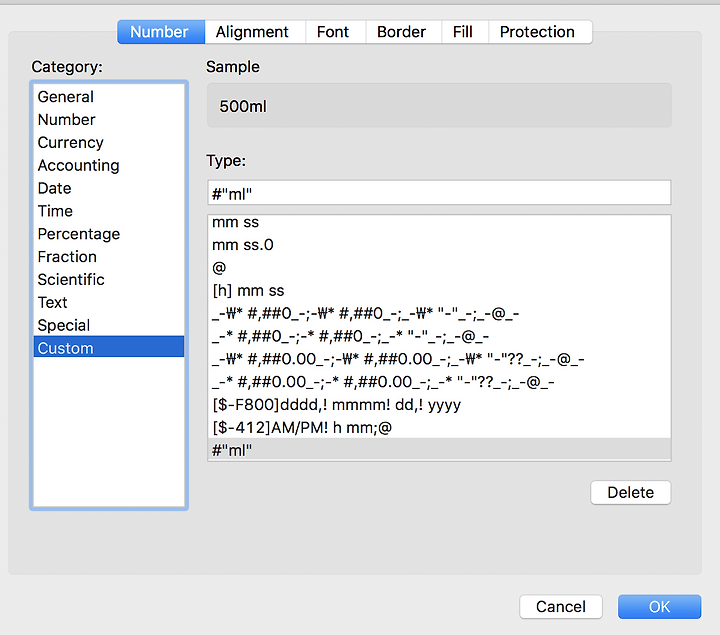Select the ₩ #,##0 accounting format
The image size is (720, 635).
439,314
